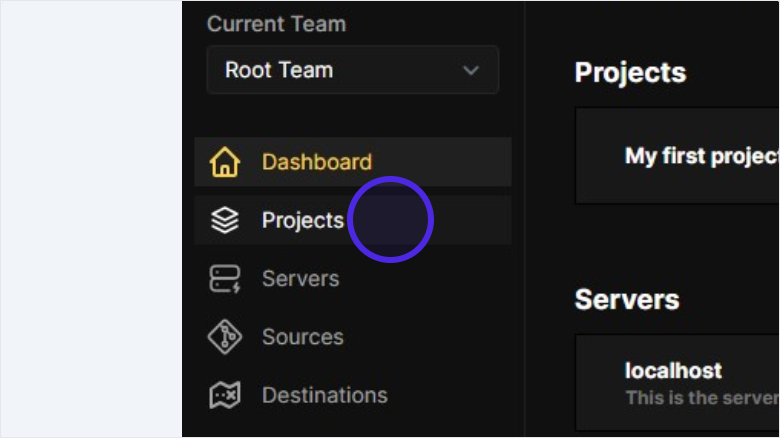Open the localhost server card title

673,370
